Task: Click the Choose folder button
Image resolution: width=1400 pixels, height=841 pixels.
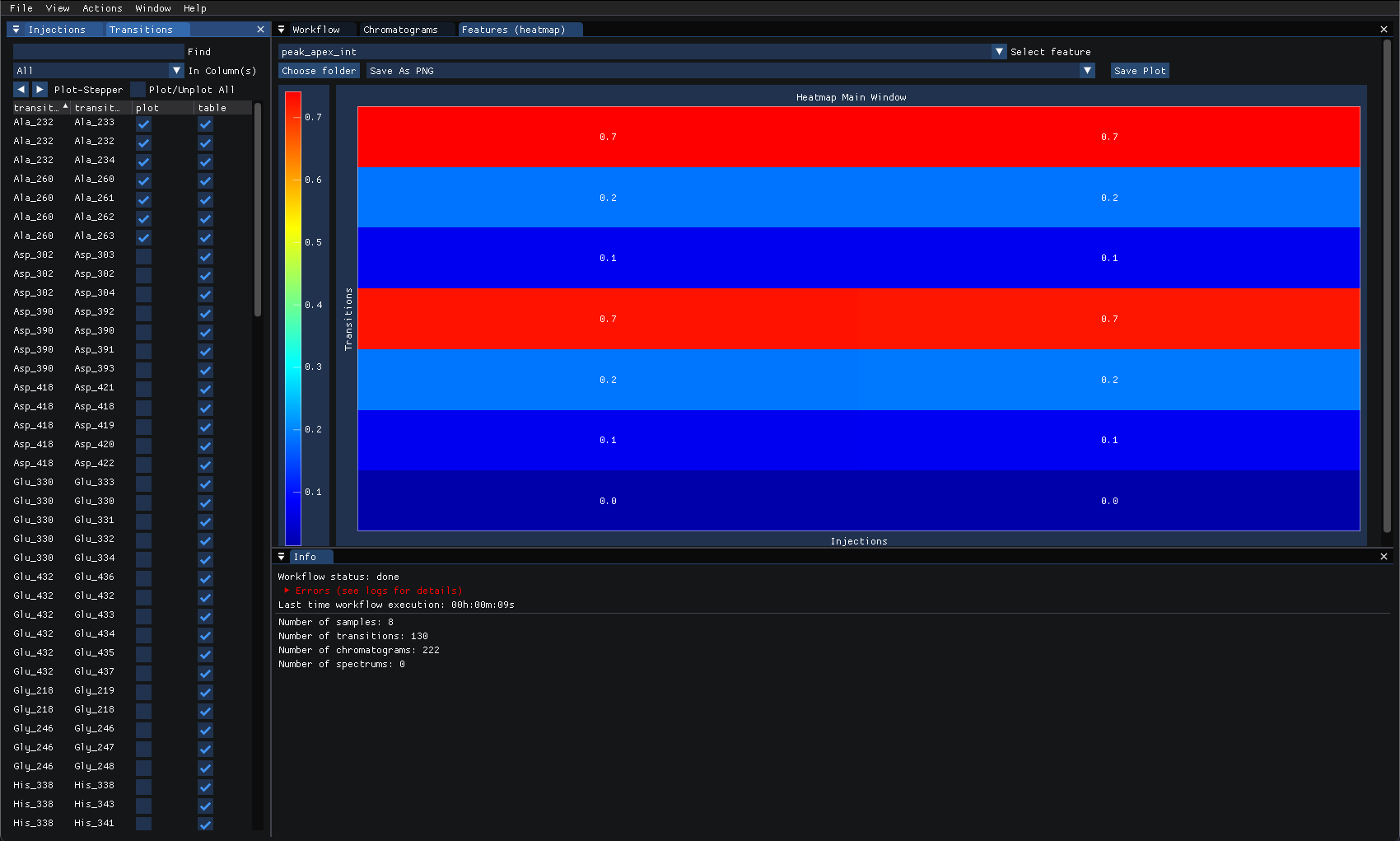Action: [319, 71]
